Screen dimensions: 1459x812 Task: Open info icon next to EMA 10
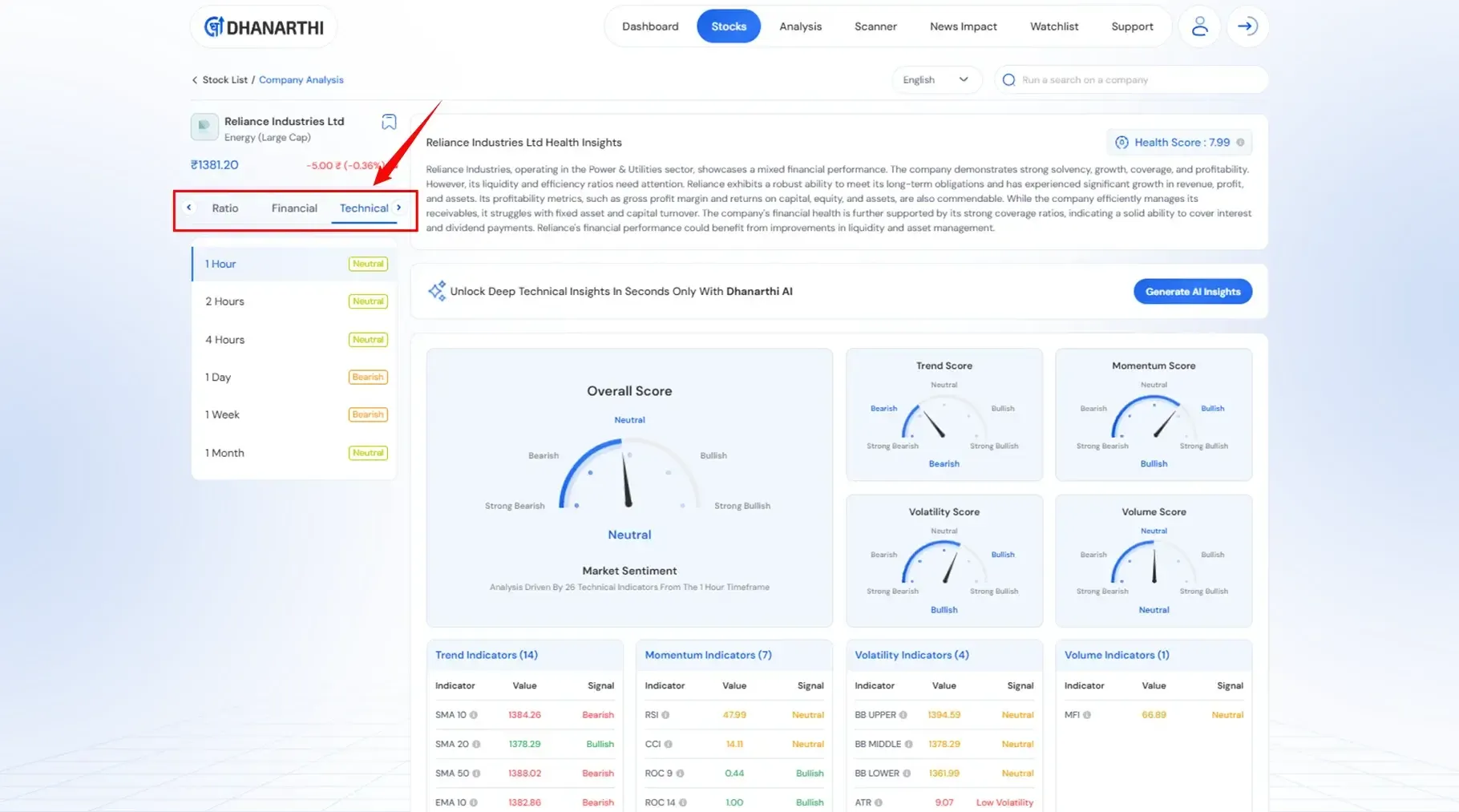[x=474, y=802]
